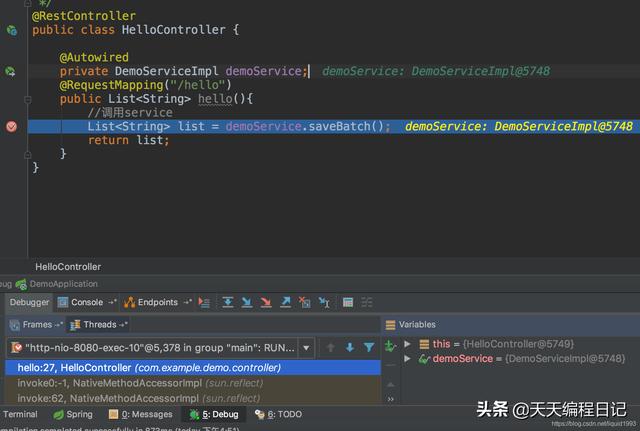Click the 'return list;' line
This screenshot has width=640, height=431.
129,140
